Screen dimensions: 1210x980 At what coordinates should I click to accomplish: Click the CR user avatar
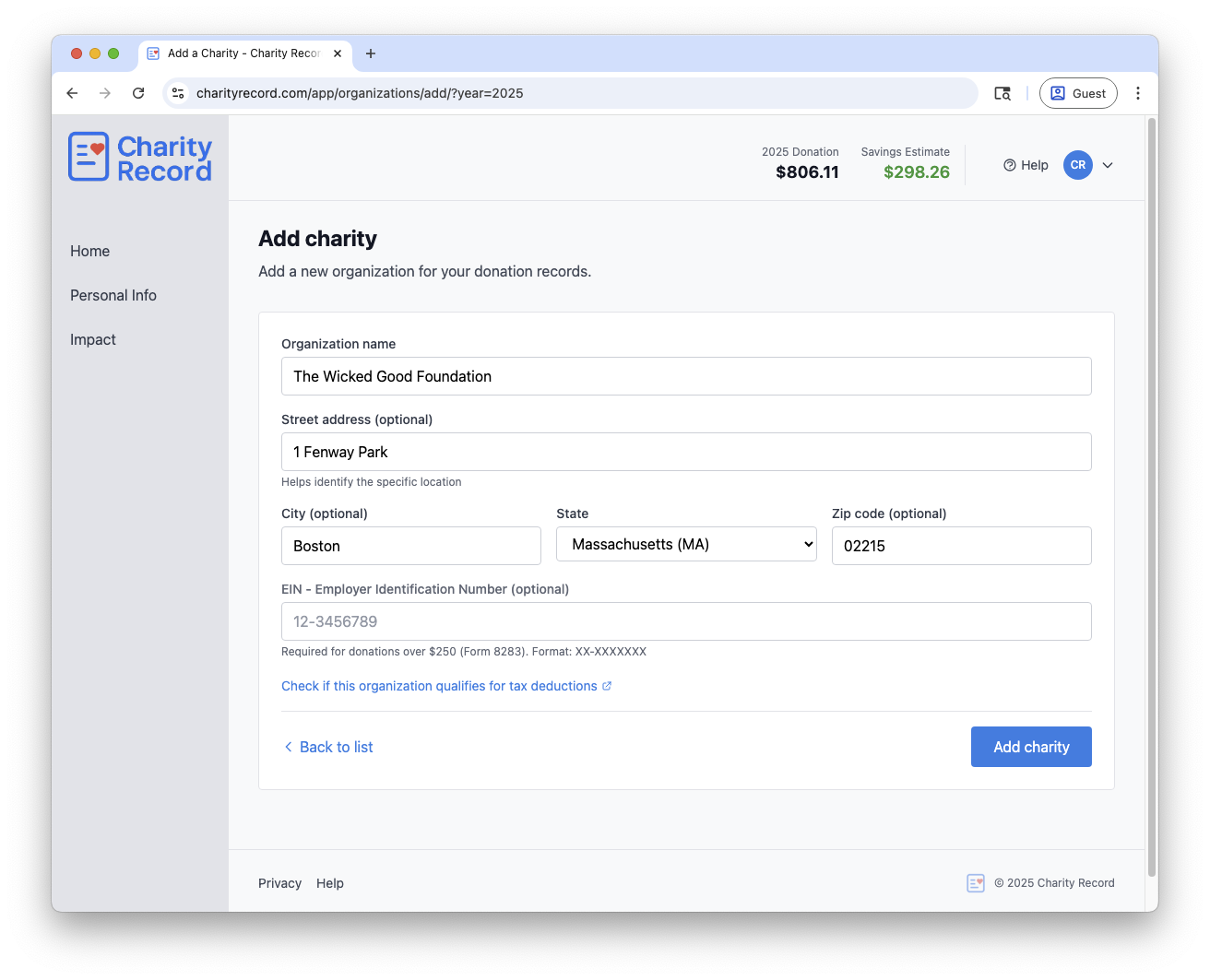[x=1077, y=165]
